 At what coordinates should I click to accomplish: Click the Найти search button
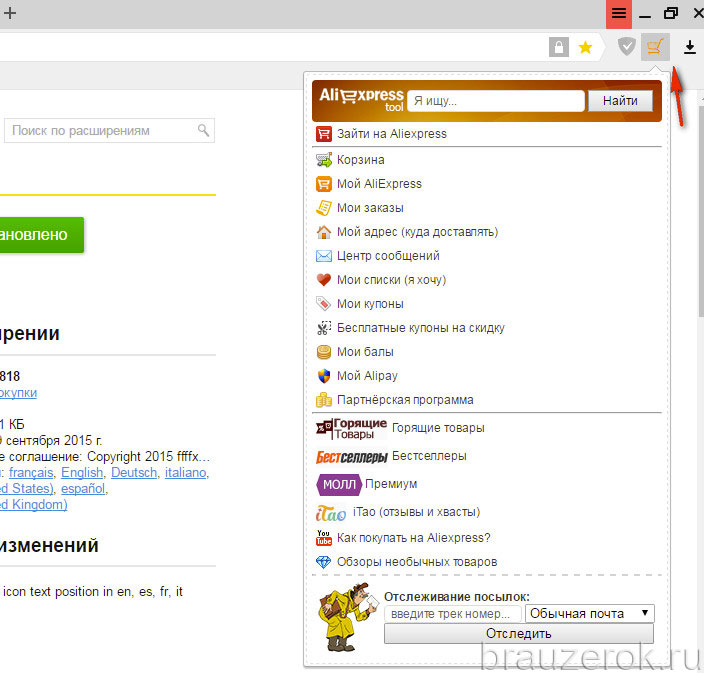tap(620, 101)
